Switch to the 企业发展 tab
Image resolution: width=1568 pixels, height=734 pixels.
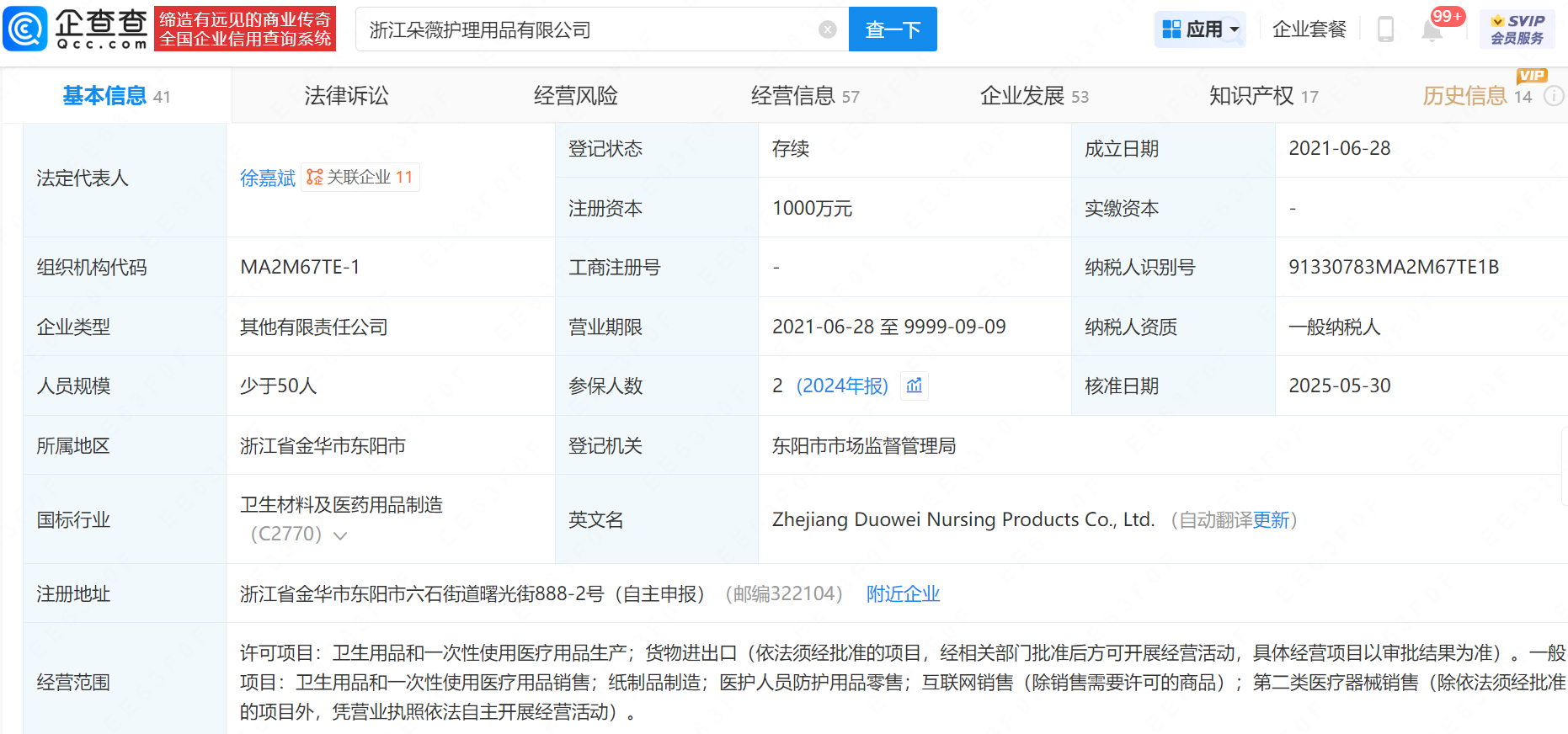click(1034, 96)
